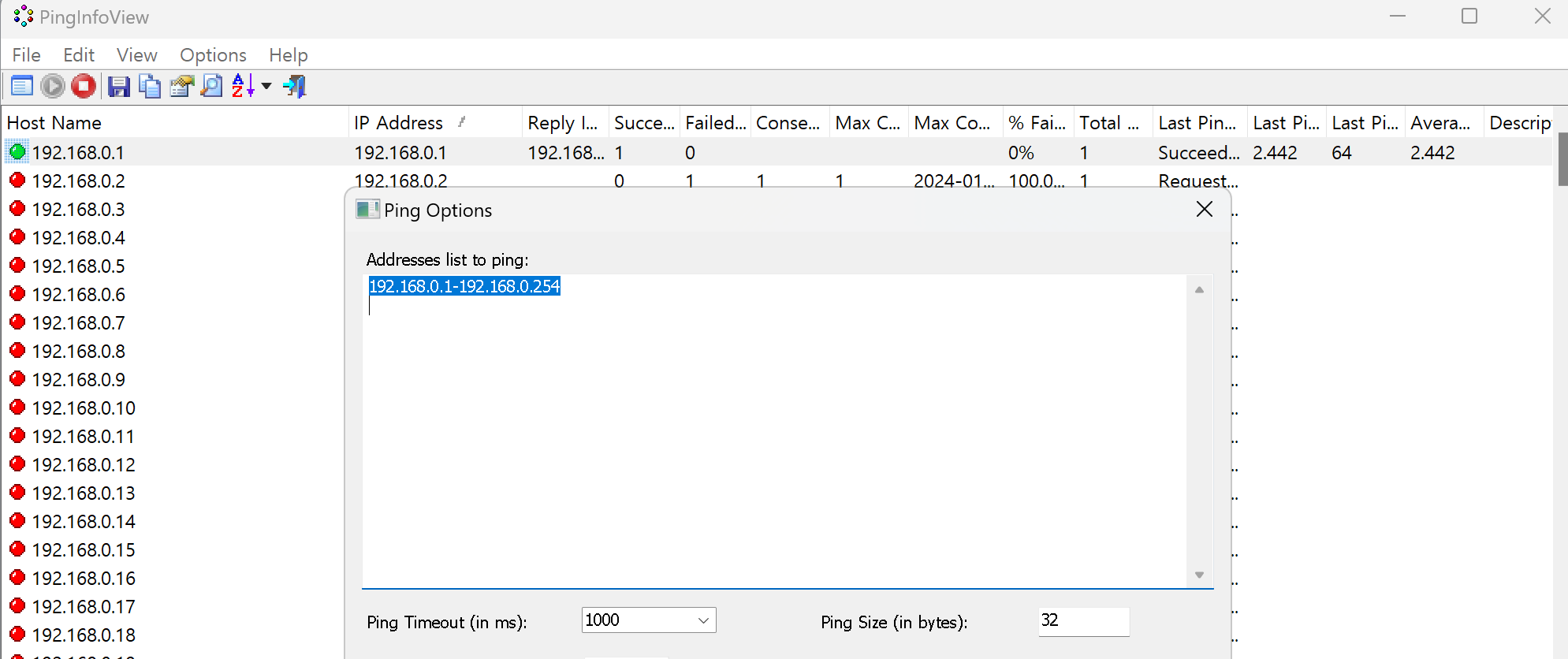Click the Copy selected items icon
This screenshot has width=1568, height=659.
click(x=150, y=86)
